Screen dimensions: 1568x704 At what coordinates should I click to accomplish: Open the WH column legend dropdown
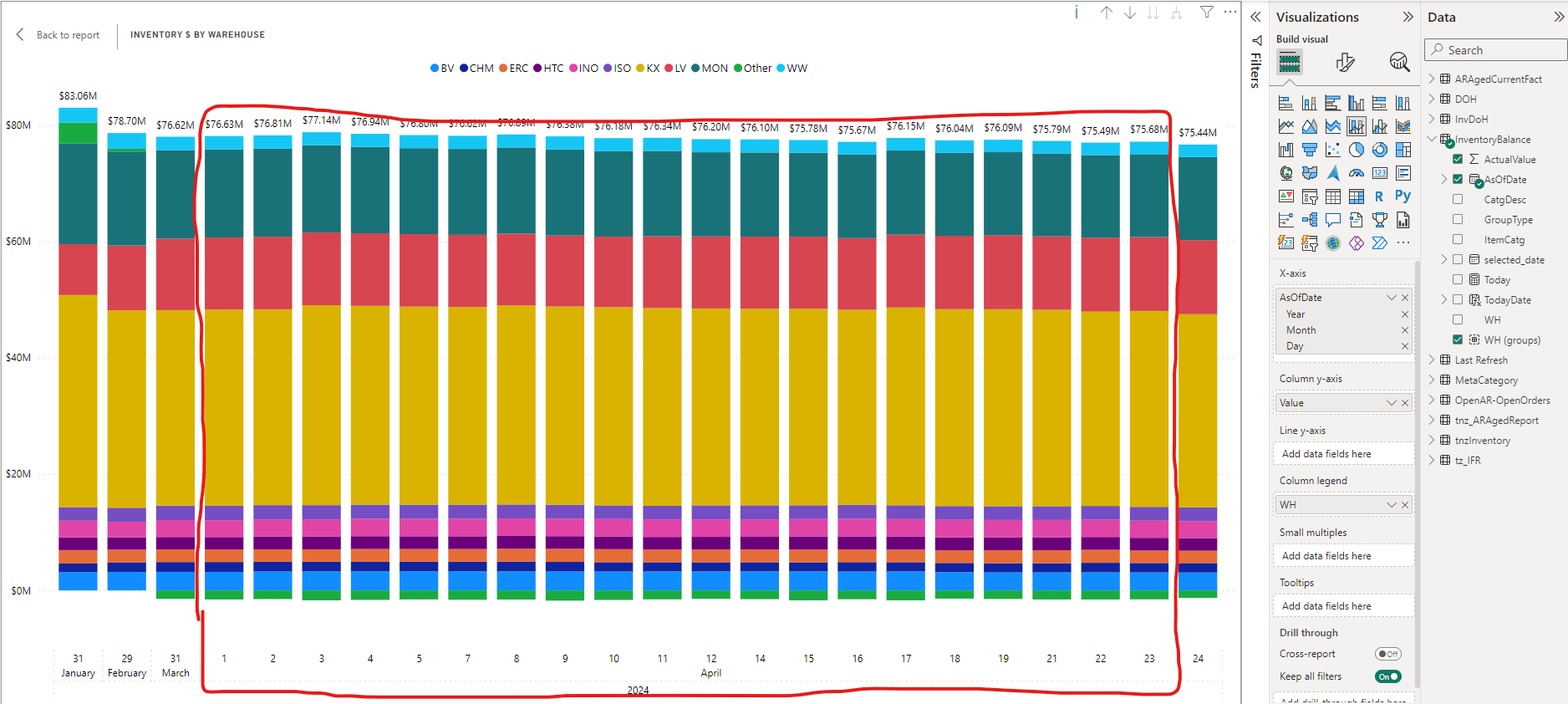tap(1392, 505)
